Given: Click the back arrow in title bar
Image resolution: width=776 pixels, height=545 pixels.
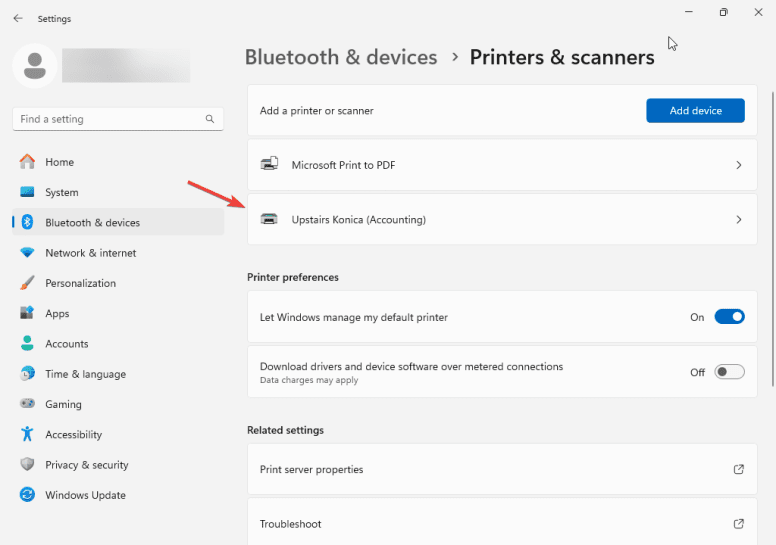Looking at the screenshot, I should (18, 18).
